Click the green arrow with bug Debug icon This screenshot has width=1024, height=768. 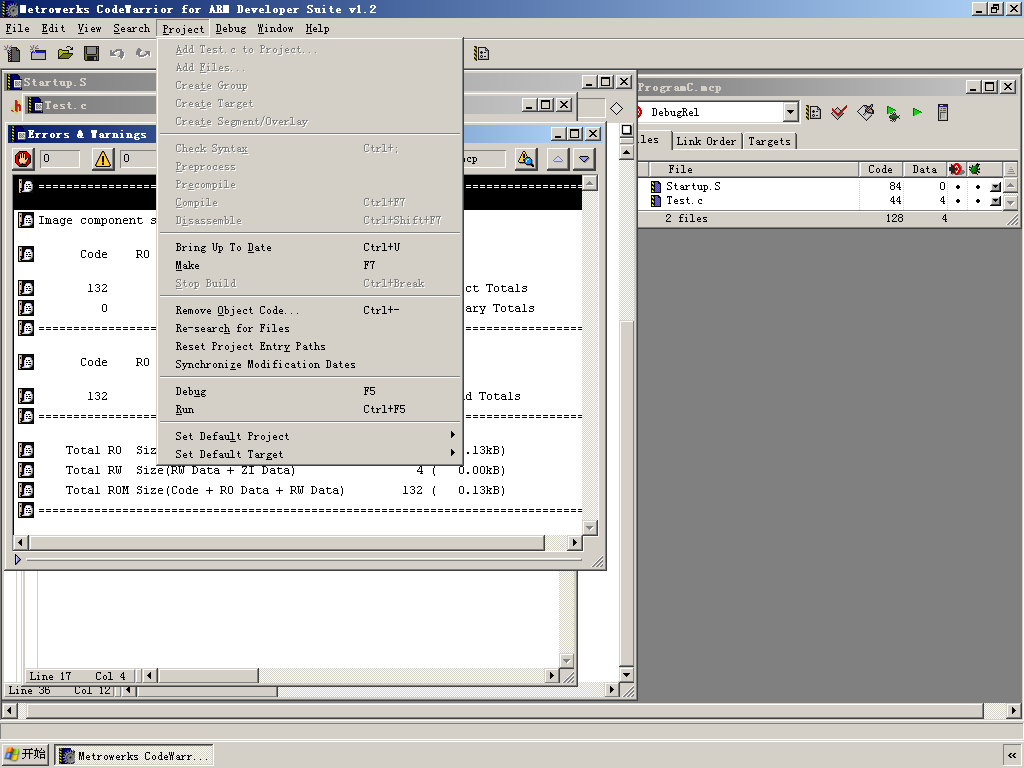(892, 113)
